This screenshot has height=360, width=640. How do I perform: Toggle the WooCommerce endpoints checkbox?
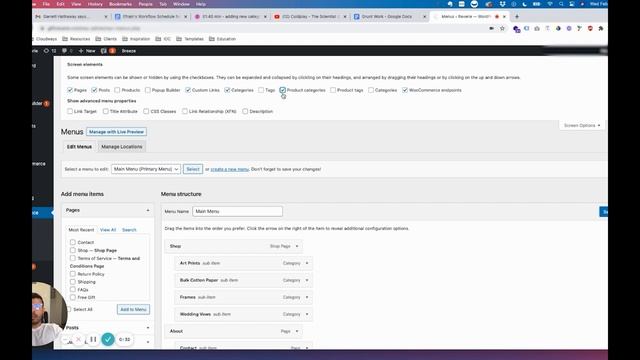[x=405, y=90]
